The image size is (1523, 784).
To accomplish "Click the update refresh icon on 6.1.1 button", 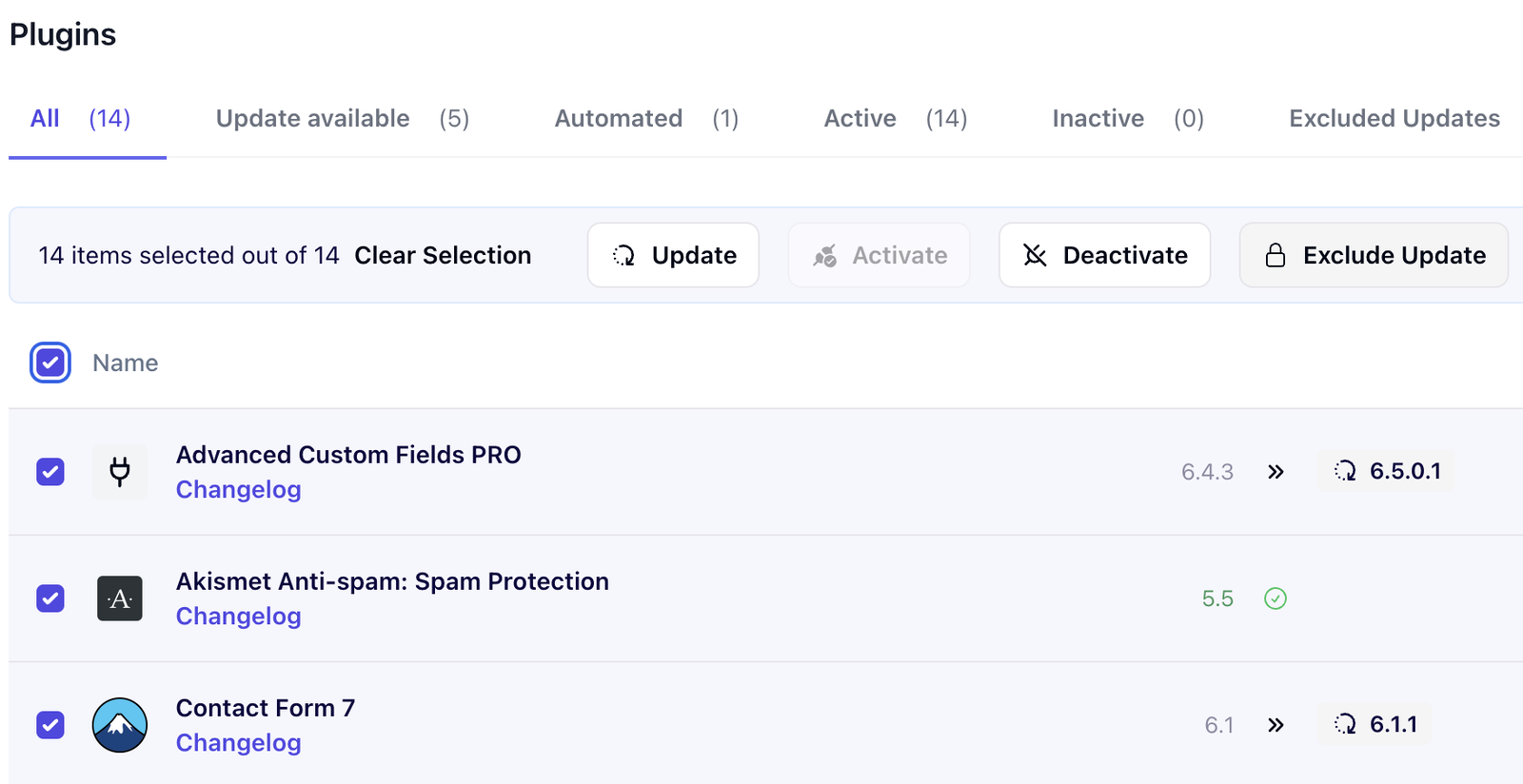I will (x=1345, y=724).
